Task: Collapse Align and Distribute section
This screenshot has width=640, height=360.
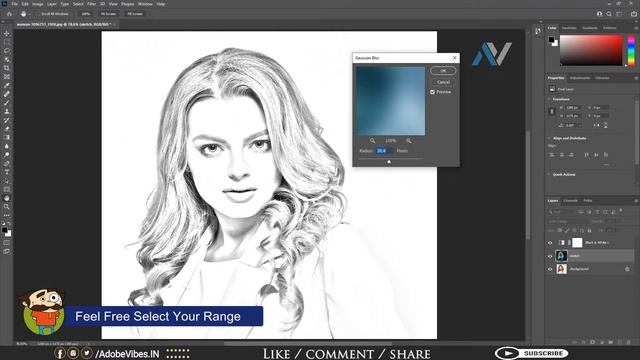Action: tap(549, 138)
